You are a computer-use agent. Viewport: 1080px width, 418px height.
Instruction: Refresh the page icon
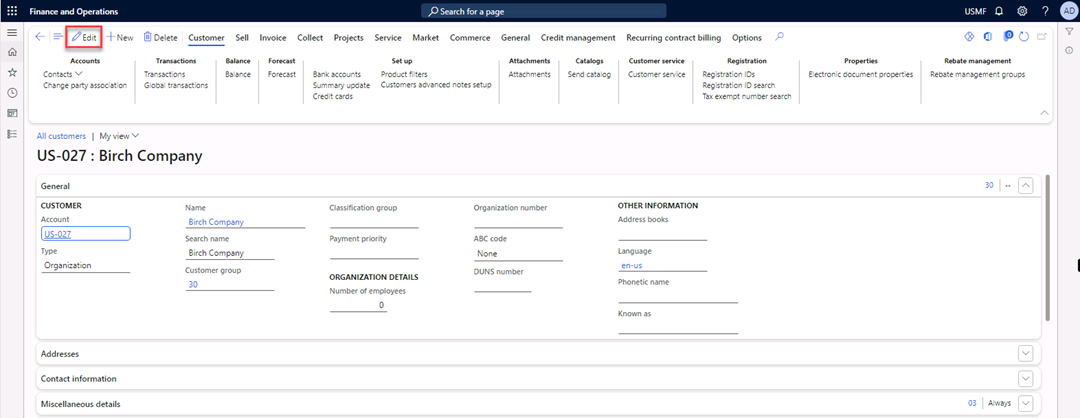click(x=1023, y=36)
